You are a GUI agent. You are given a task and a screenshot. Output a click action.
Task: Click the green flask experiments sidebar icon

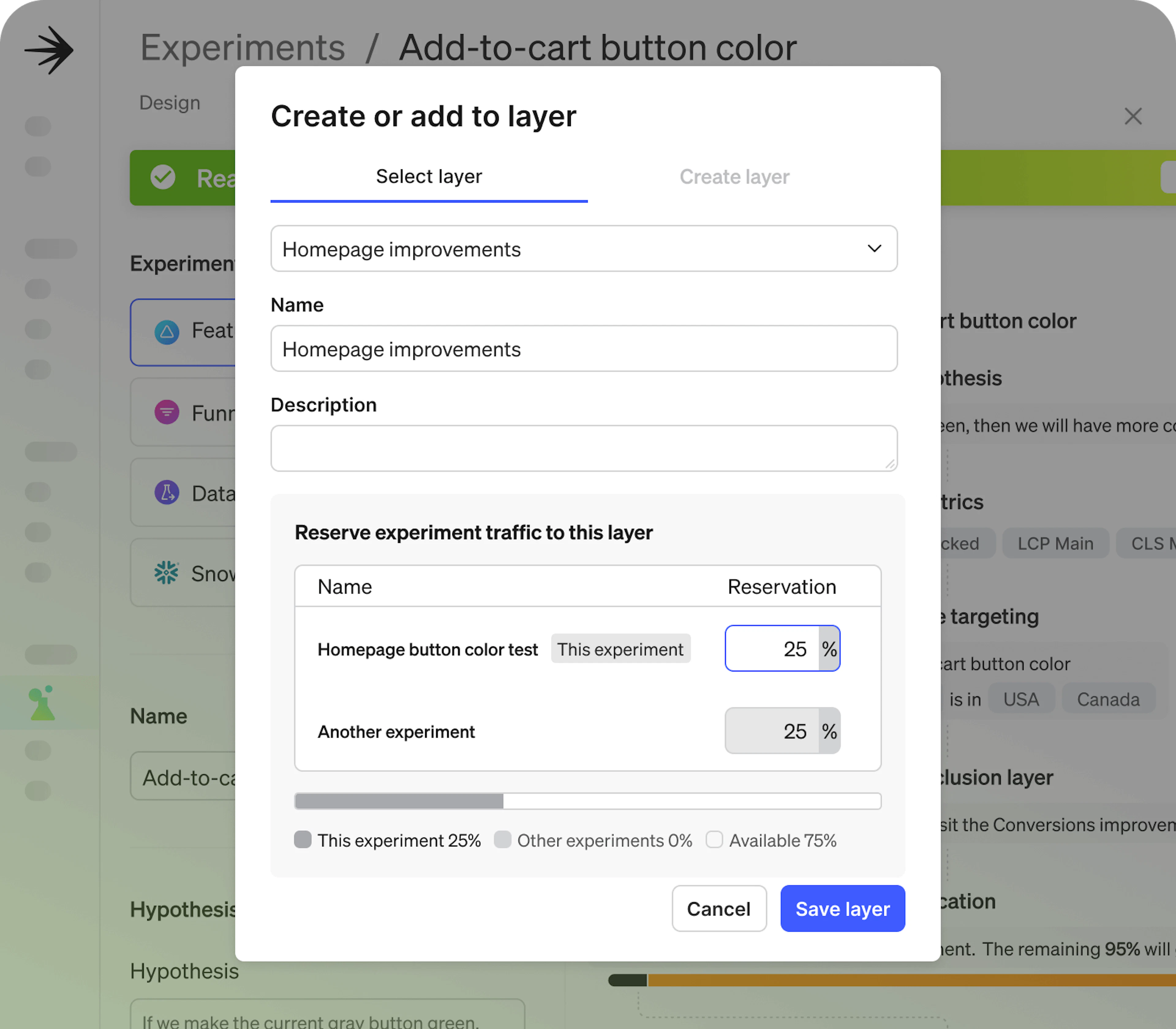[x=42, y=703]
